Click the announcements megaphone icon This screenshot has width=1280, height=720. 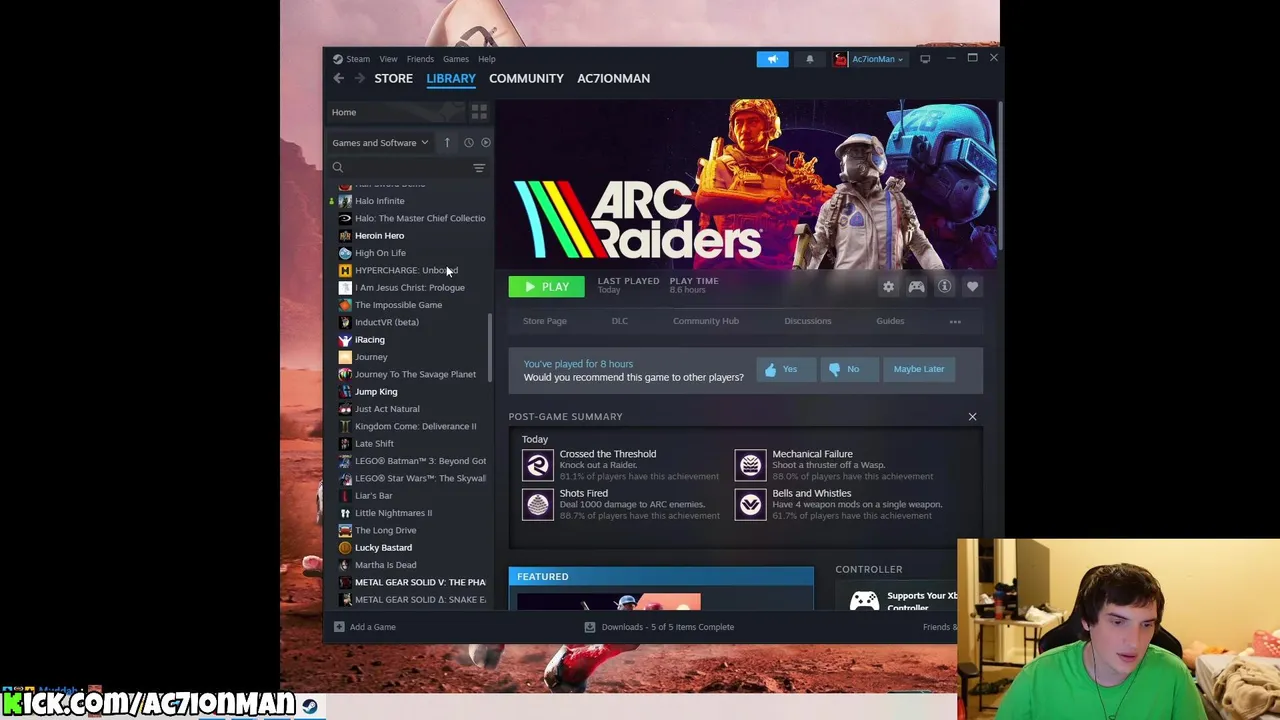point(772,59)
